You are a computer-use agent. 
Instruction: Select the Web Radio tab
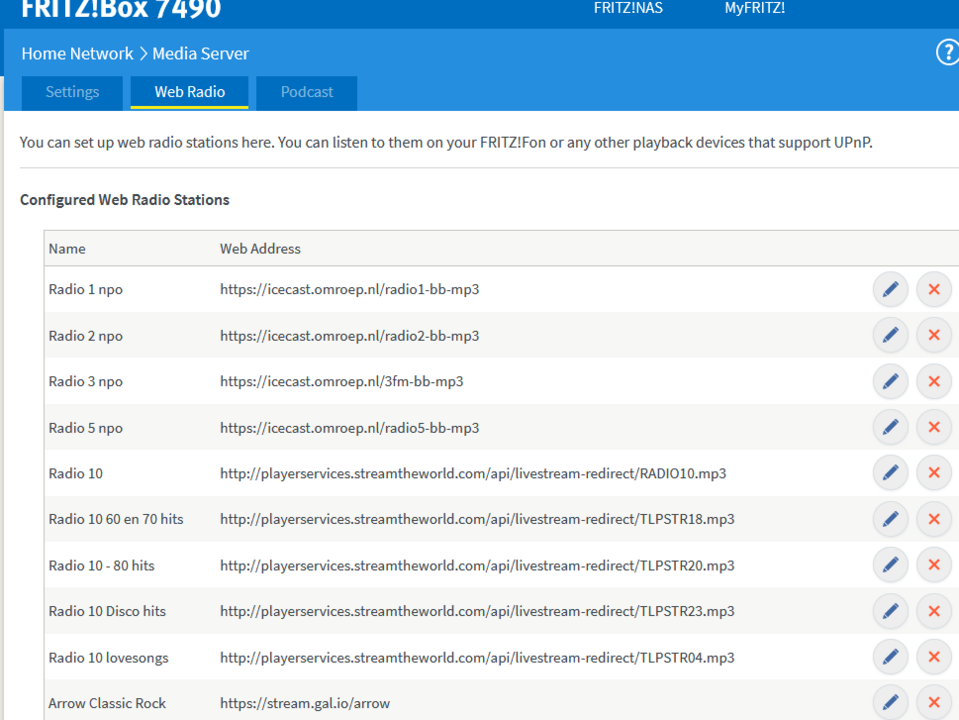[x=189, y=92]
